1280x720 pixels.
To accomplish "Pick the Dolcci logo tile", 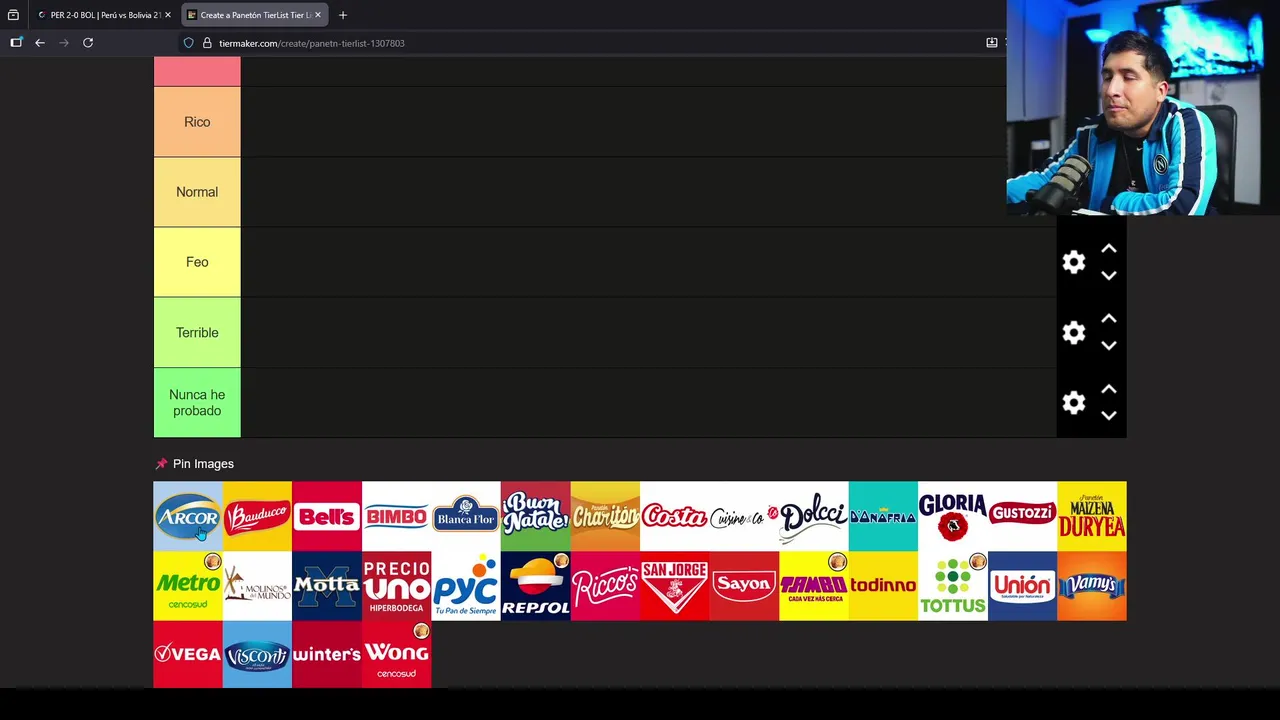I will tap(813, 516).
